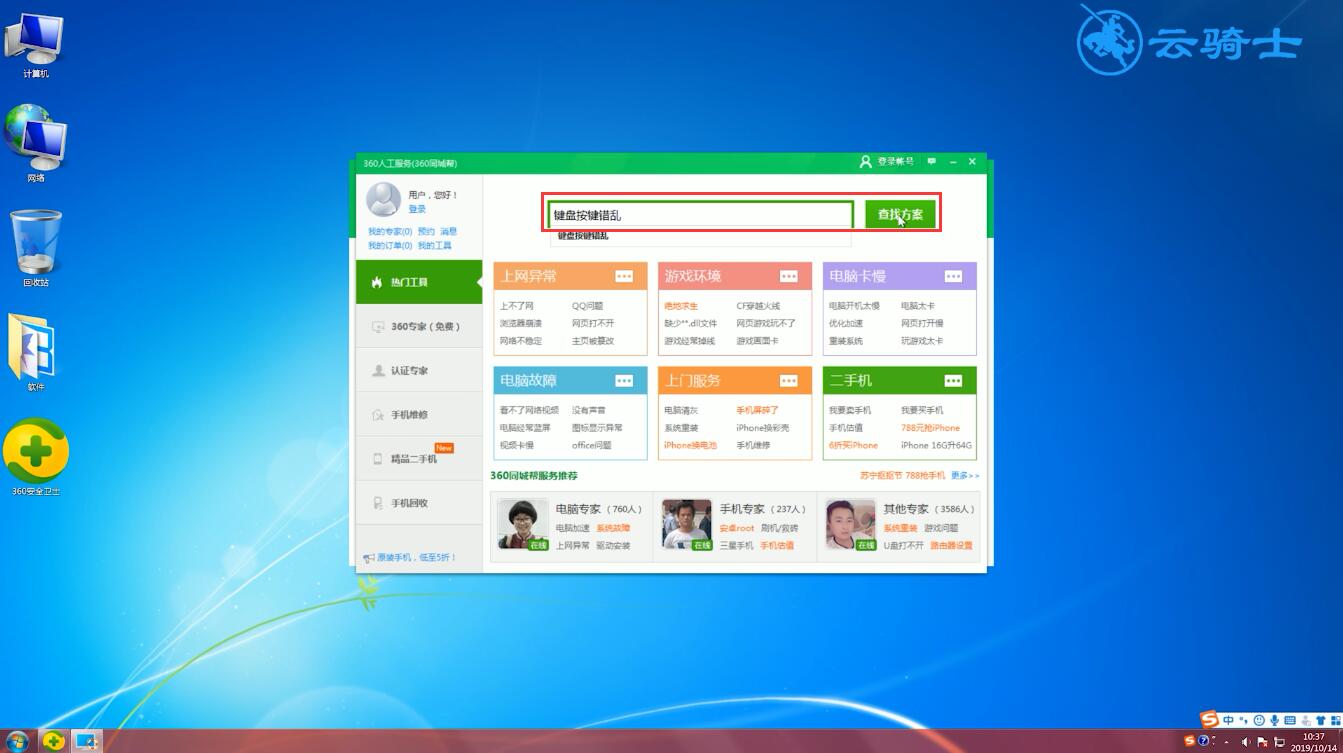This screenshot has height=753, width=1343.
Task: Click the 手机专家 expert photo
Action: [x=687, y=525]
